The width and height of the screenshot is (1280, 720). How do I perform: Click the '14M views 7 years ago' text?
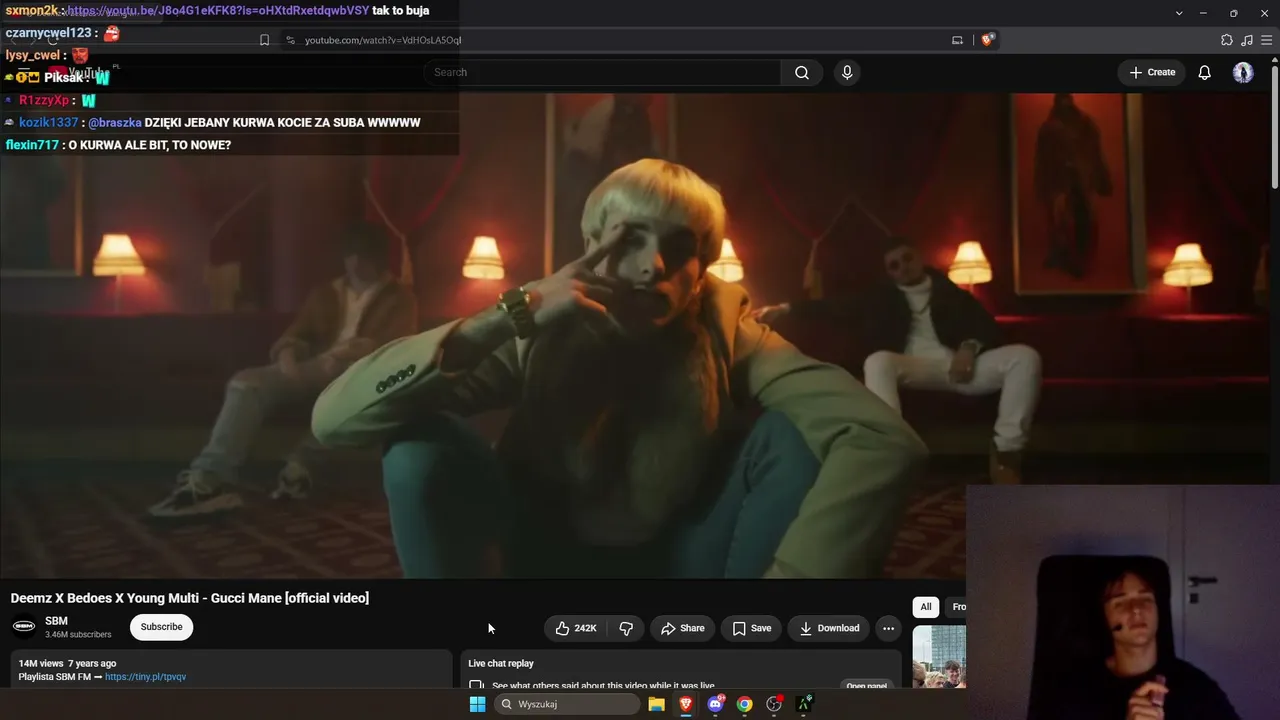pos(67,663)
